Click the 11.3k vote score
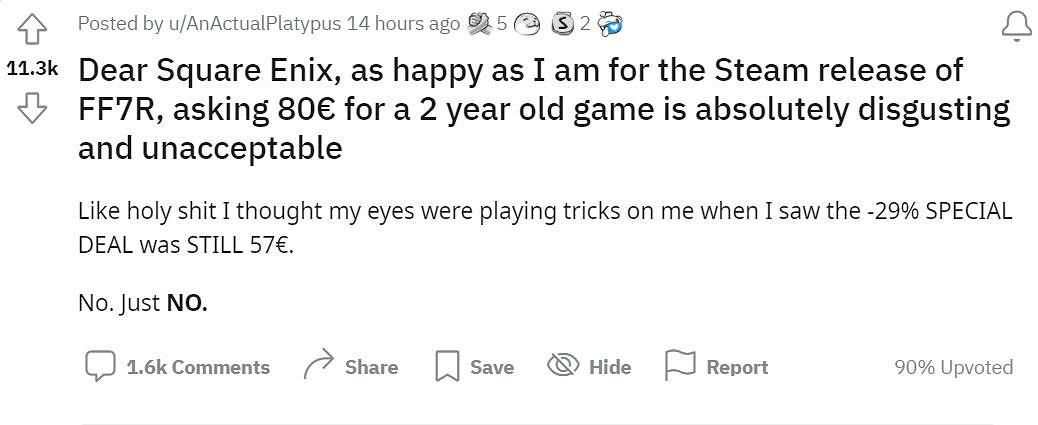The image size is (1038, 425). coord(33,69)
